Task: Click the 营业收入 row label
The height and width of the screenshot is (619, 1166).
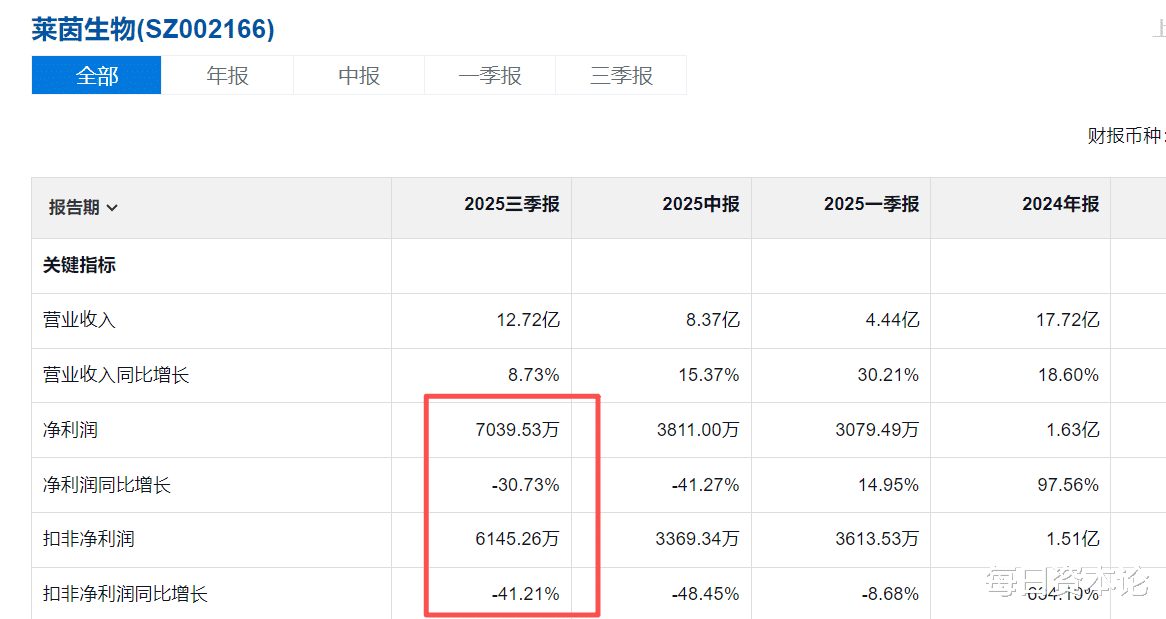Action: [x=79, y=321]
